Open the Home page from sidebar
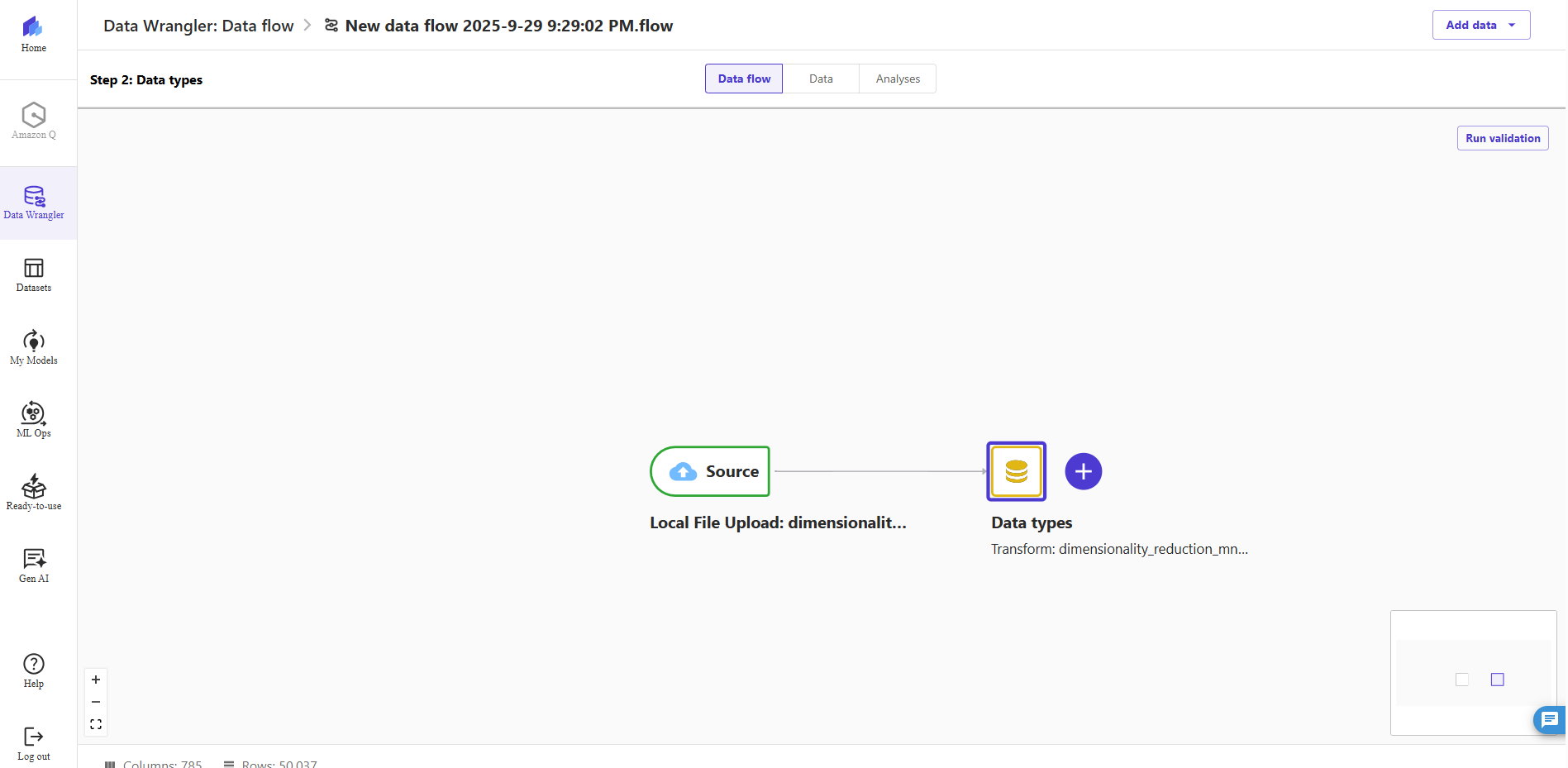This screenshot has width=1568, height=768. point(33,35)
